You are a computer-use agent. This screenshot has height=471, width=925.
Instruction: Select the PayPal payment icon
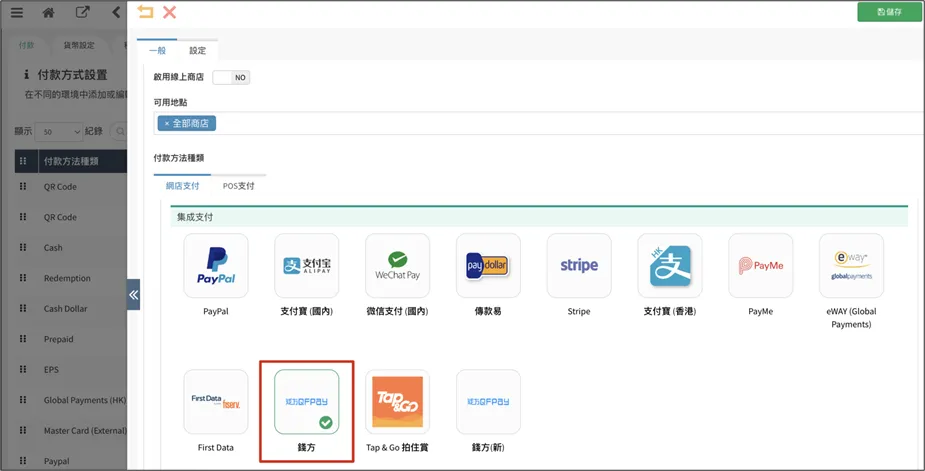(x=216, y=266)
